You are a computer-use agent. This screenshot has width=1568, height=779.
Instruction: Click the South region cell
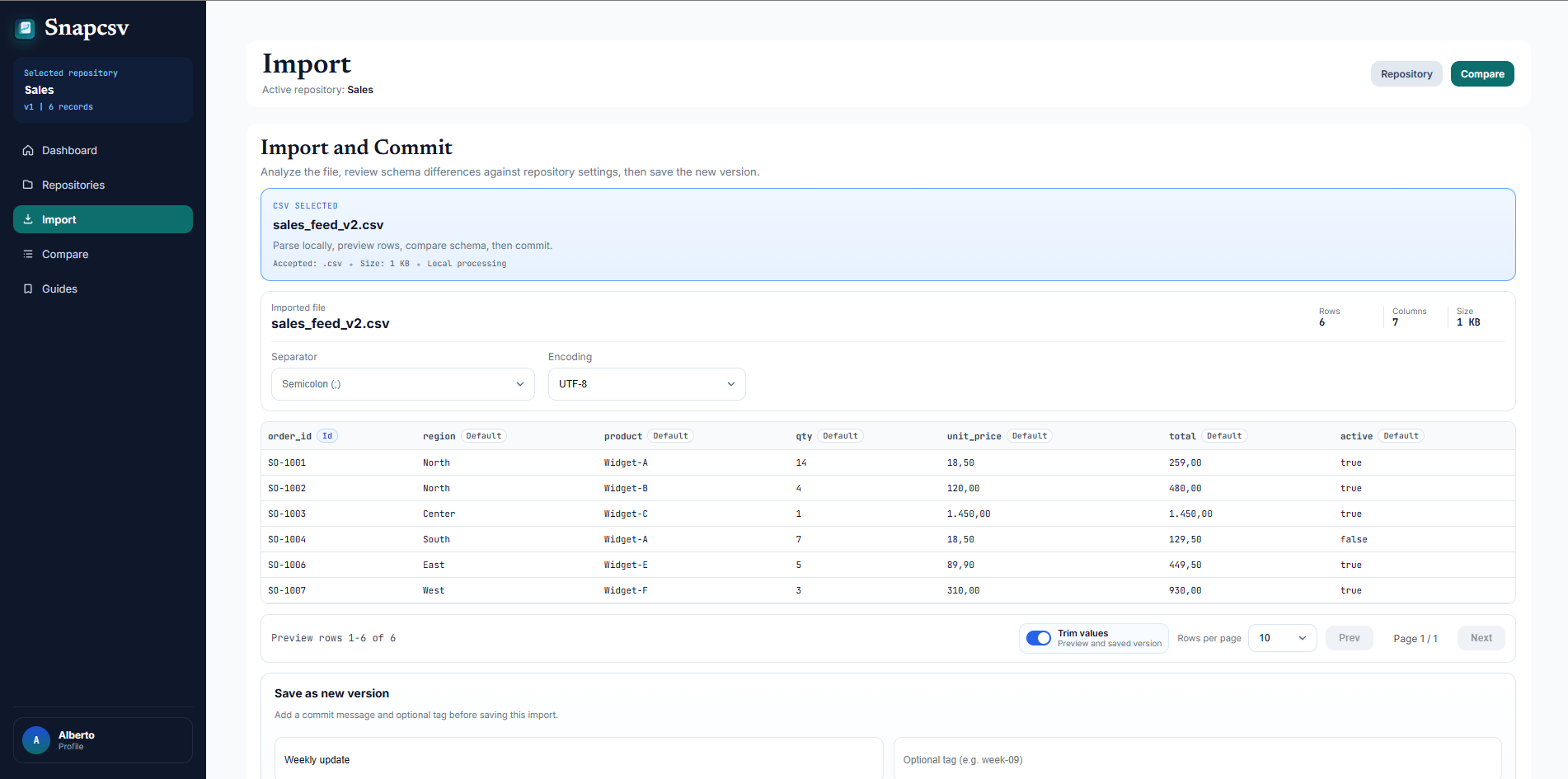(x=436, y=540)
